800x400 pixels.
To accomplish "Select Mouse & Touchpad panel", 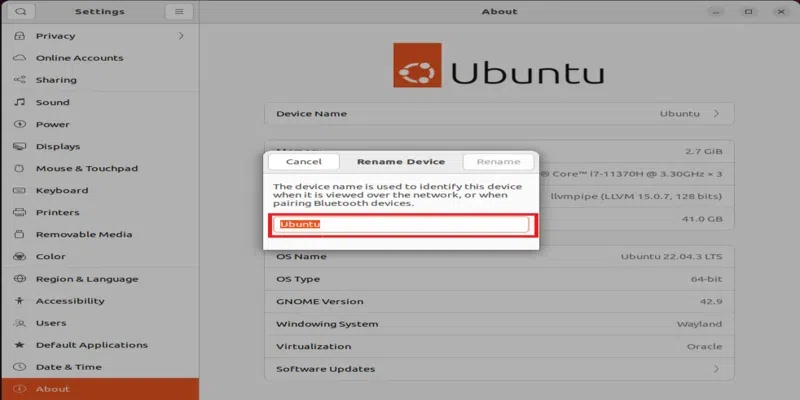I will 99,168.
